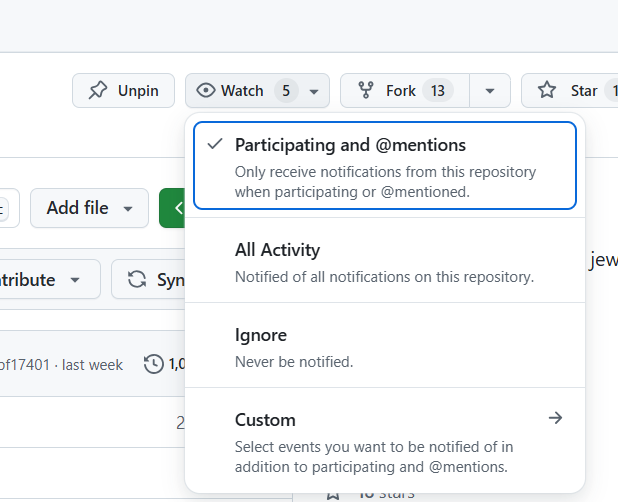Click the pin icon on Unpin button
This screenshot has height=502, width=618.
coord(97,91)
